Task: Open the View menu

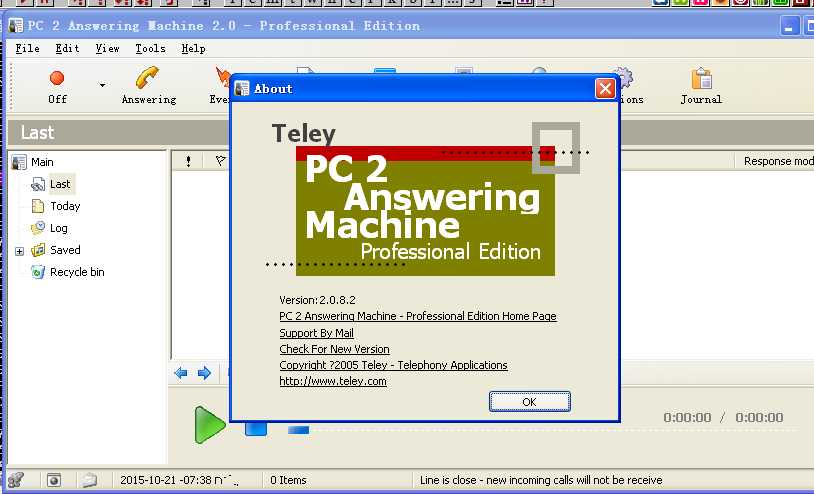Action: pyautogui.click(x=107, y=49)
